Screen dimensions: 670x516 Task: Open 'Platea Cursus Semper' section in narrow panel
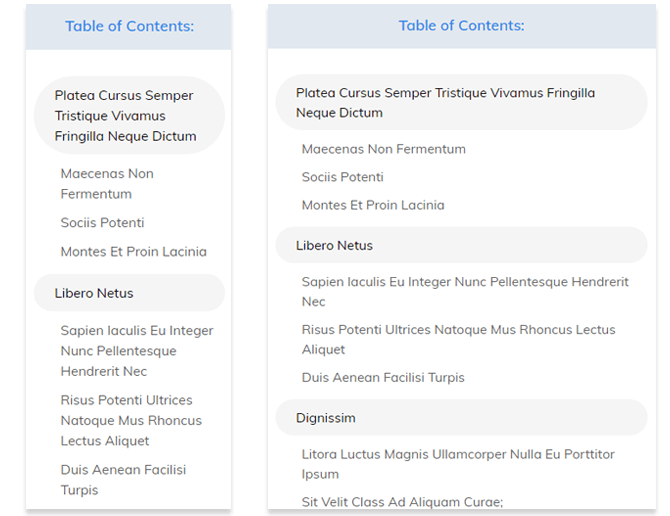tap(125, 116)
